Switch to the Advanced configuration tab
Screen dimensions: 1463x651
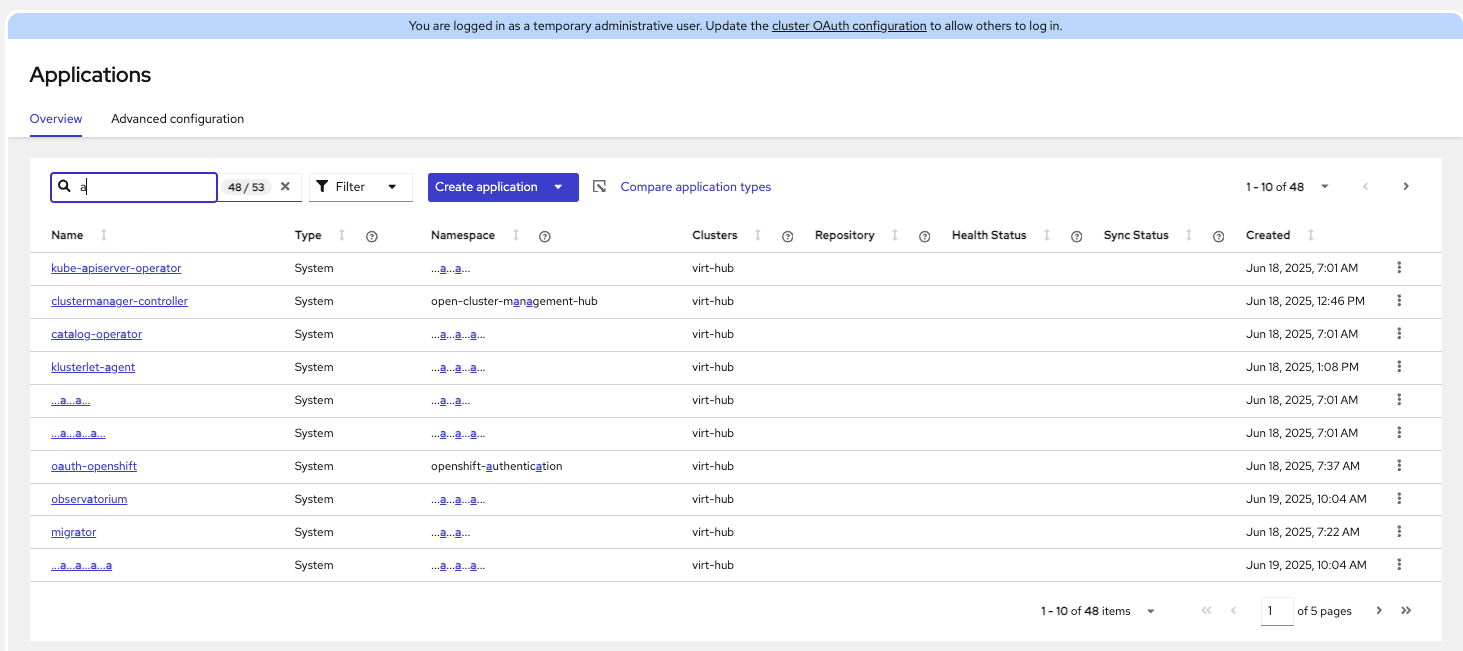click(177, 119)
